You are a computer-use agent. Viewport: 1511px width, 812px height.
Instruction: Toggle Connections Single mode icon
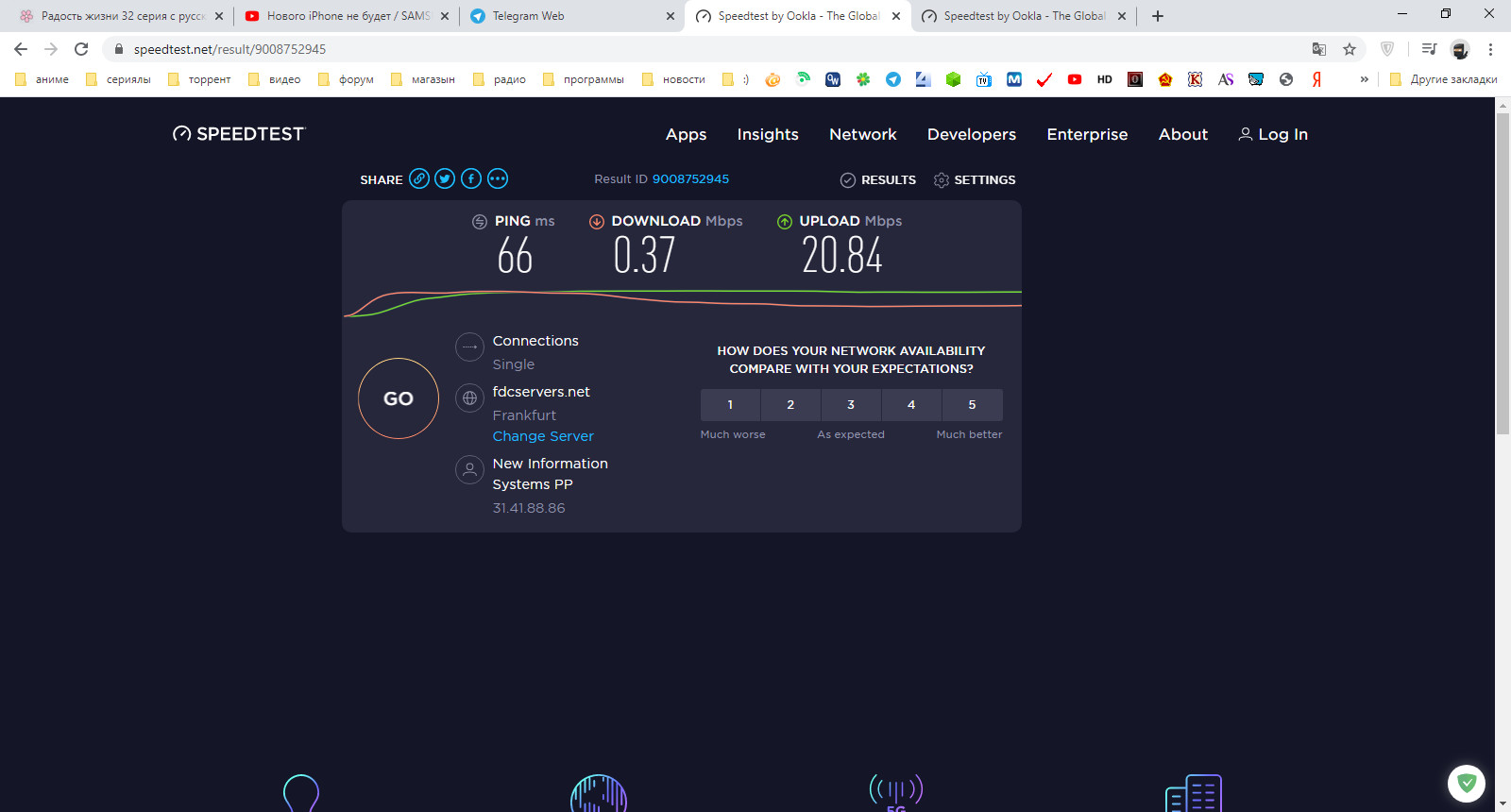pyautogui.click(x=469, y=347)
